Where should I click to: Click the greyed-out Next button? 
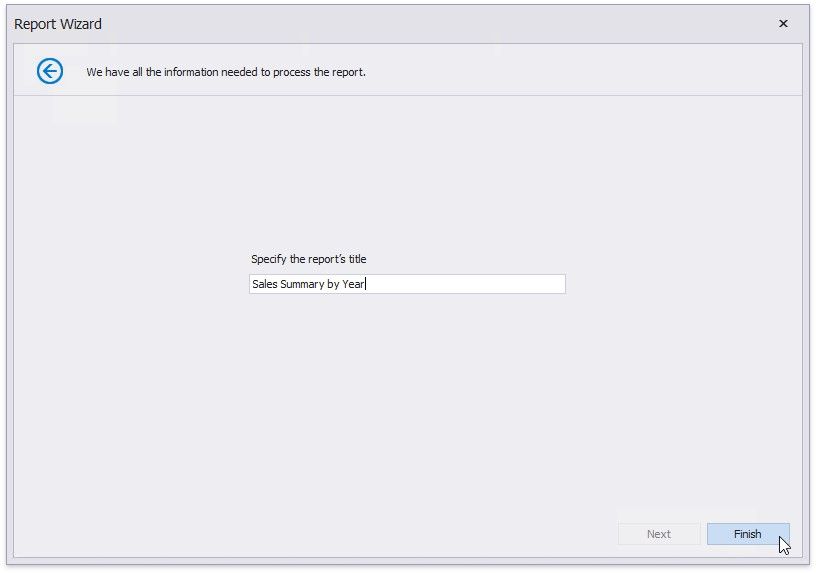click(658, 534)
